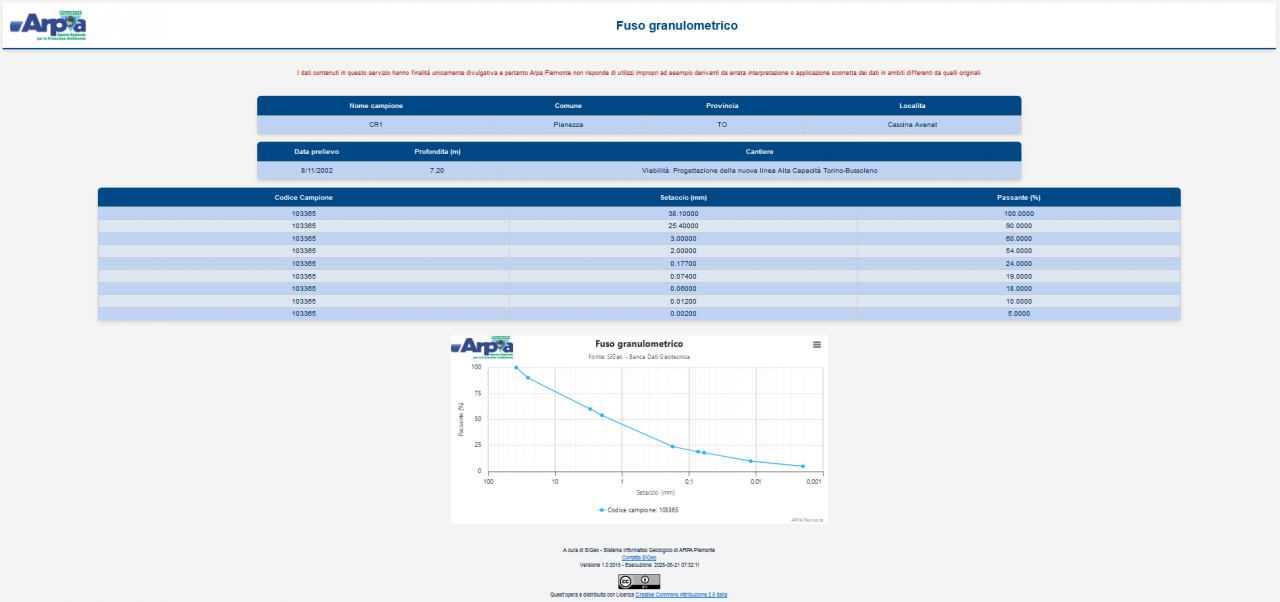Screen dimensions: 1280x602
Task: Click the chart data point at 60% passante
Action: [x=590, y=408]
